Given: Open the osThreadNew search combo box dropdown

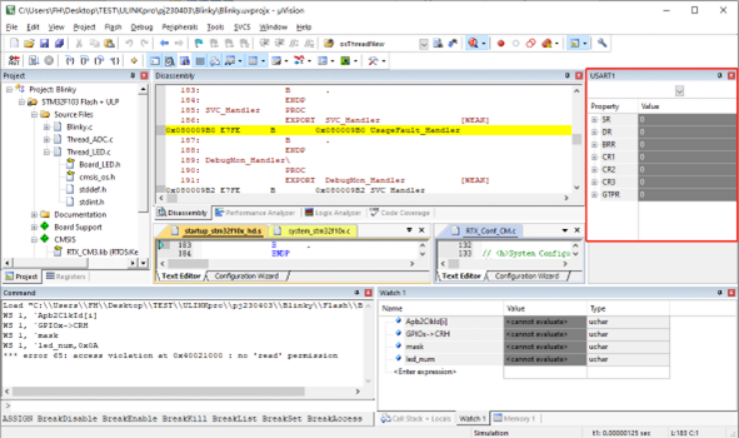Looking at the screenshot, I should pyautogui.click(x=424, y=44).
